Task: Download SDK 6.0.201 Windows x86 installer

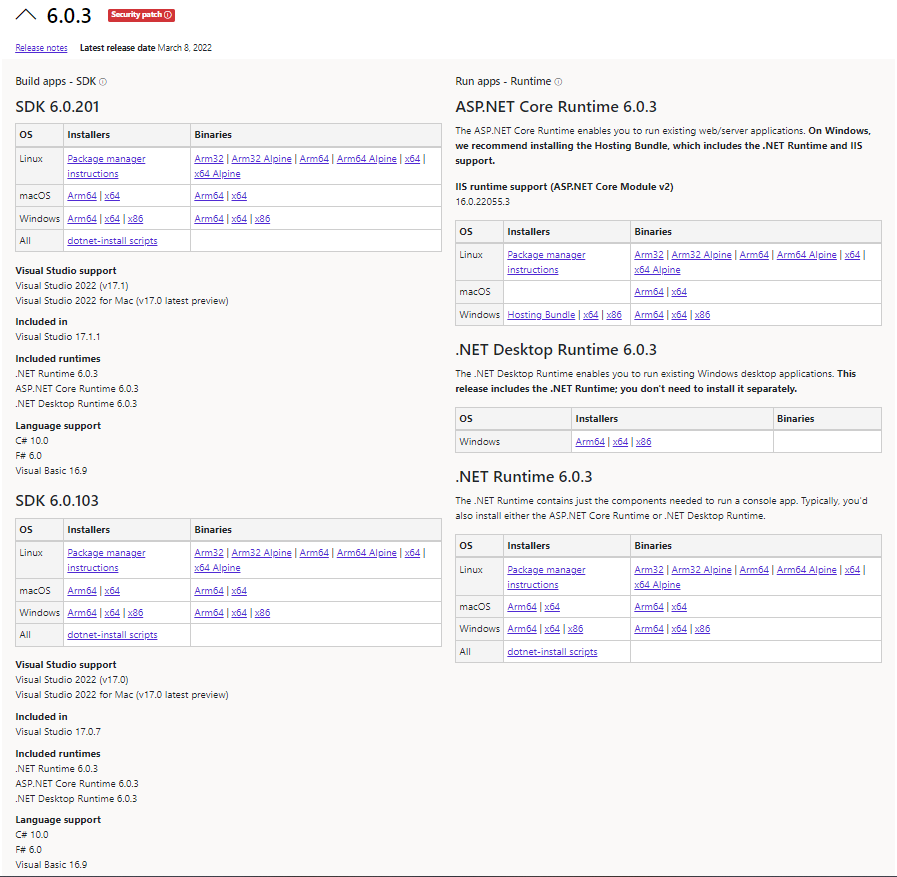Action: (136, 219)
